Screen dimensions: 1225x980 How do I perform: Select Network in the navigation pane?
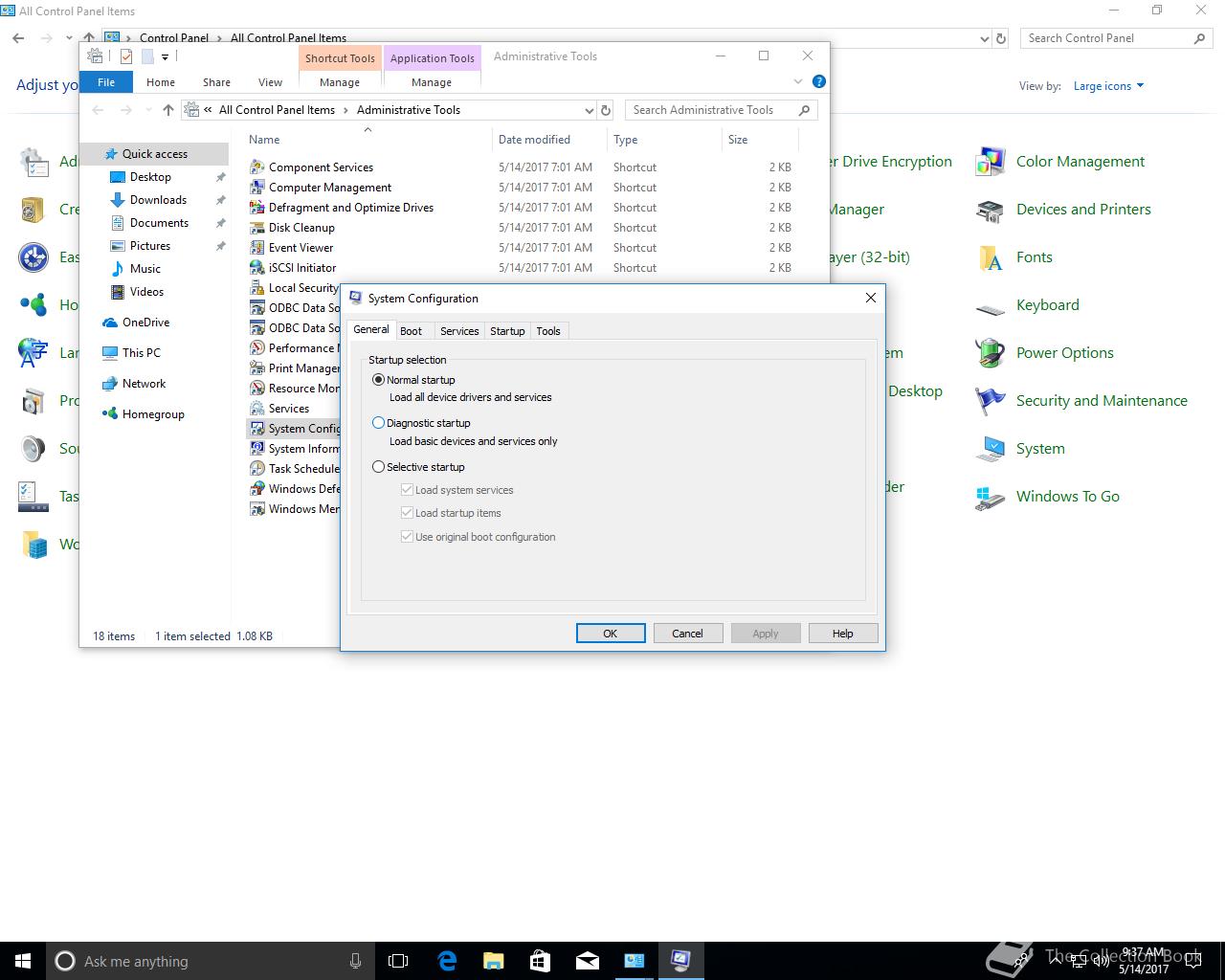pos(144,384)
